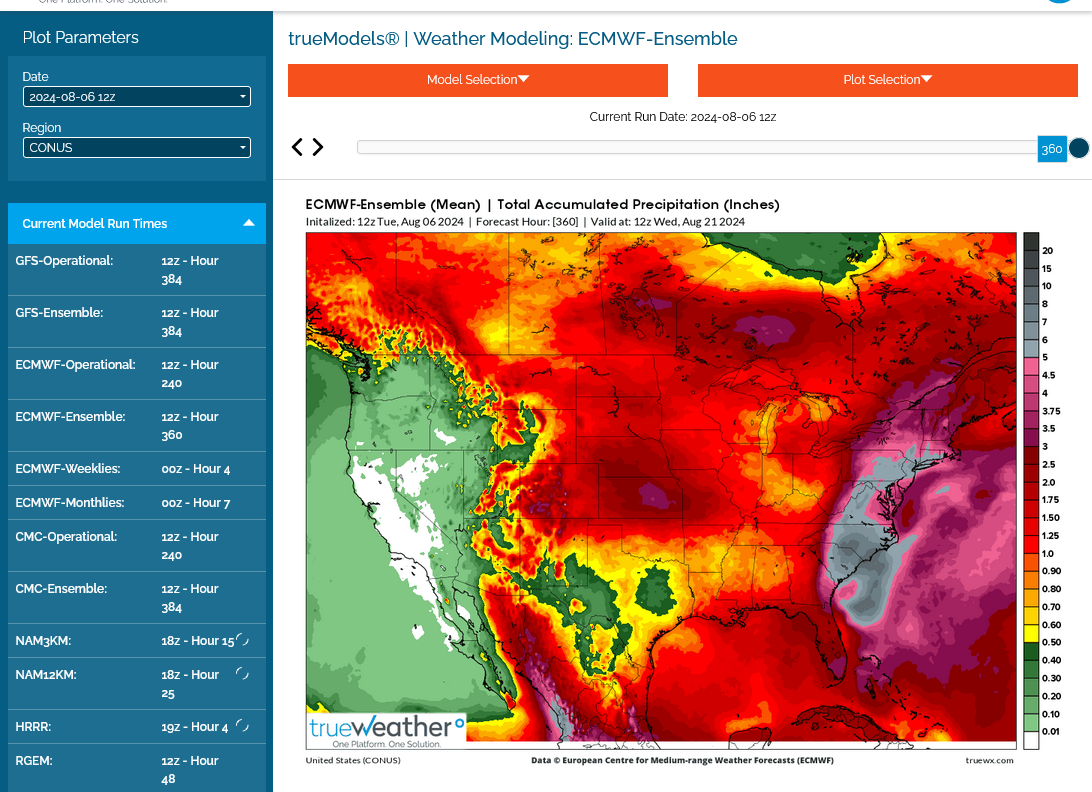Select the ECMWF-Operational row label
Image resolution: width=1092 pixels, height=792 pixels.
[75, 365]
